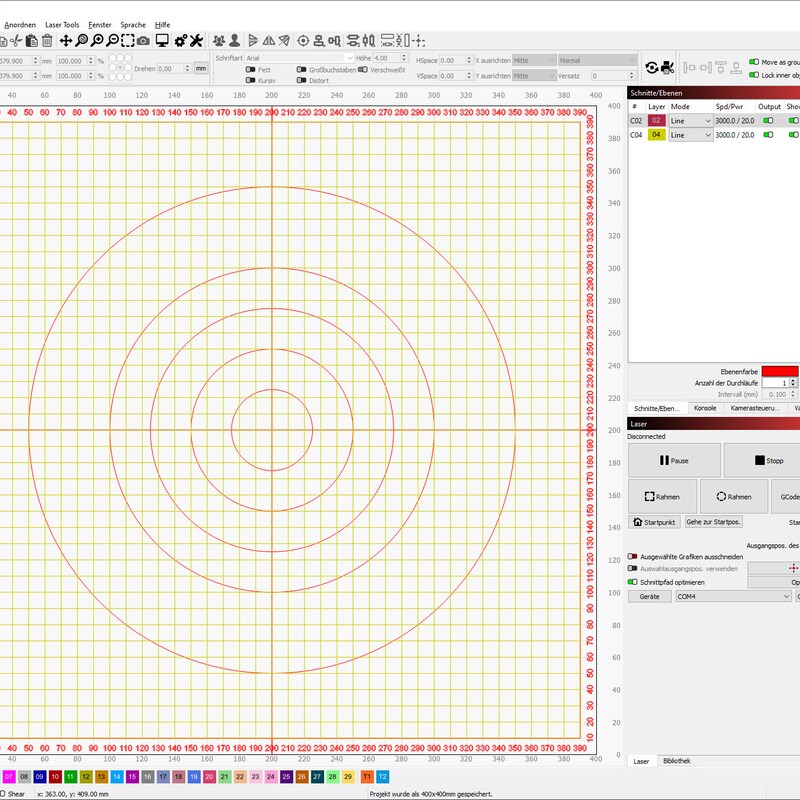Open the camera capture tool
The image size is (800, 800).
coord(143,40)
